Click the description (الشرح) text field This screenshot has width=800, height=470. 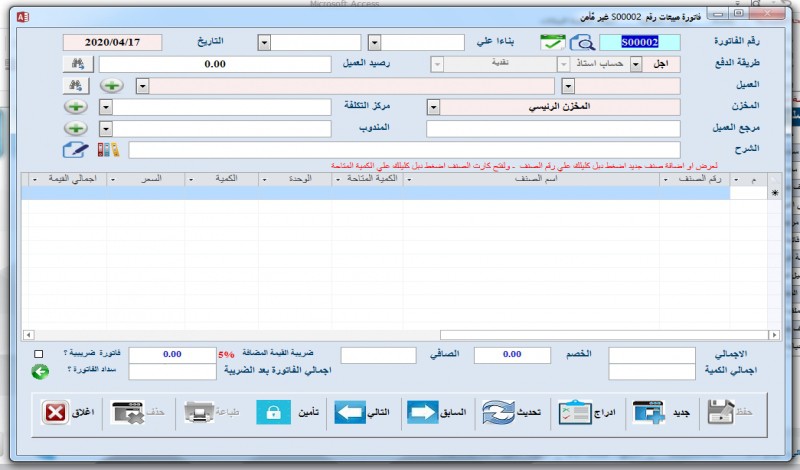click(404, 150)
